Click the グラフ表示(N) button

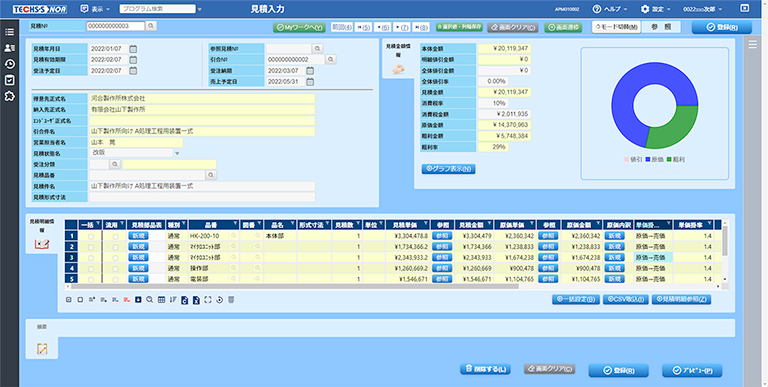pos(448,169)
